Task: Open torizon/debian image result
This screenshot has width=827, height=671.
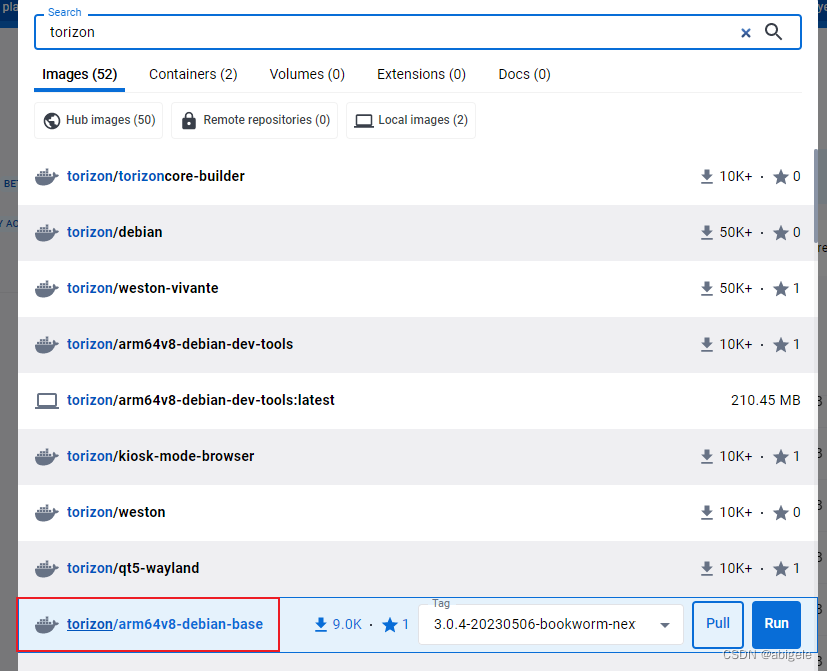Action: pyautogui.click(x=114, y=232)
